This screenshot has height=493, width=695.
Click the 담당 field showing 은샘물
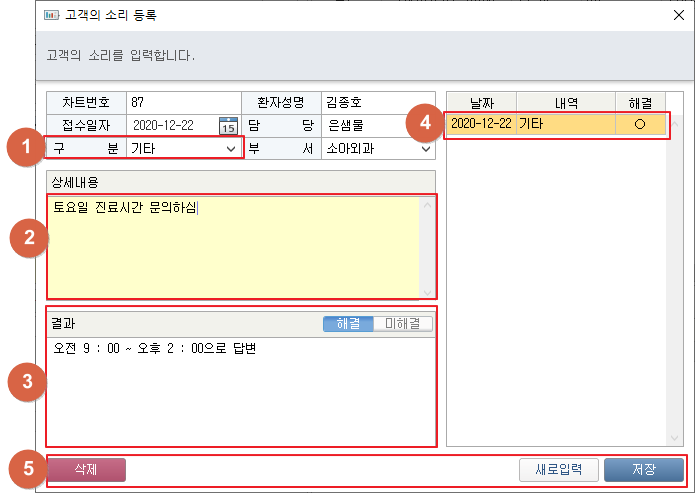coord(378,126)
